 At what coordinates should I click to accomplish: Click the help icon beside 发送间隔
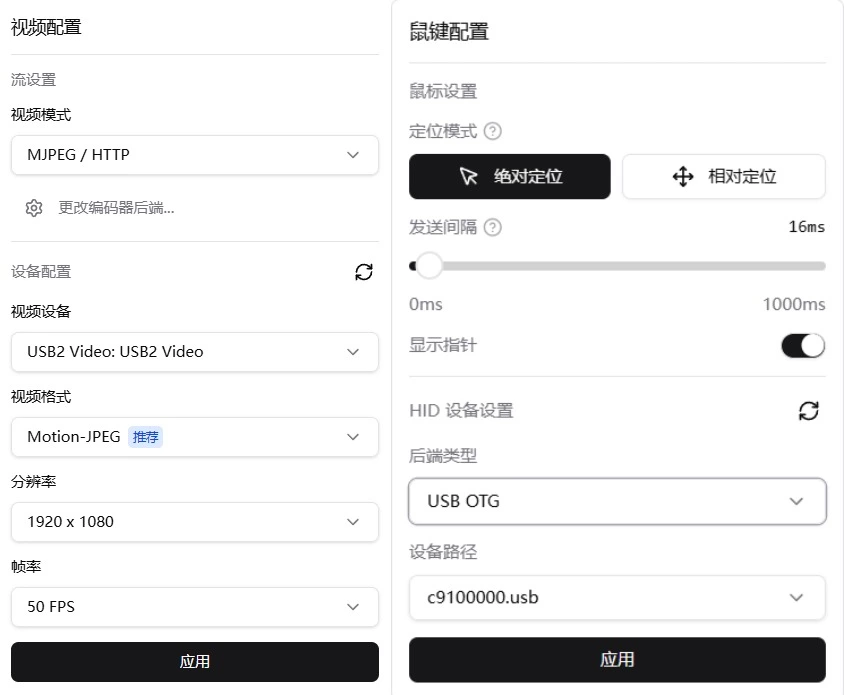pyautogui.click(x=492, y=227)
